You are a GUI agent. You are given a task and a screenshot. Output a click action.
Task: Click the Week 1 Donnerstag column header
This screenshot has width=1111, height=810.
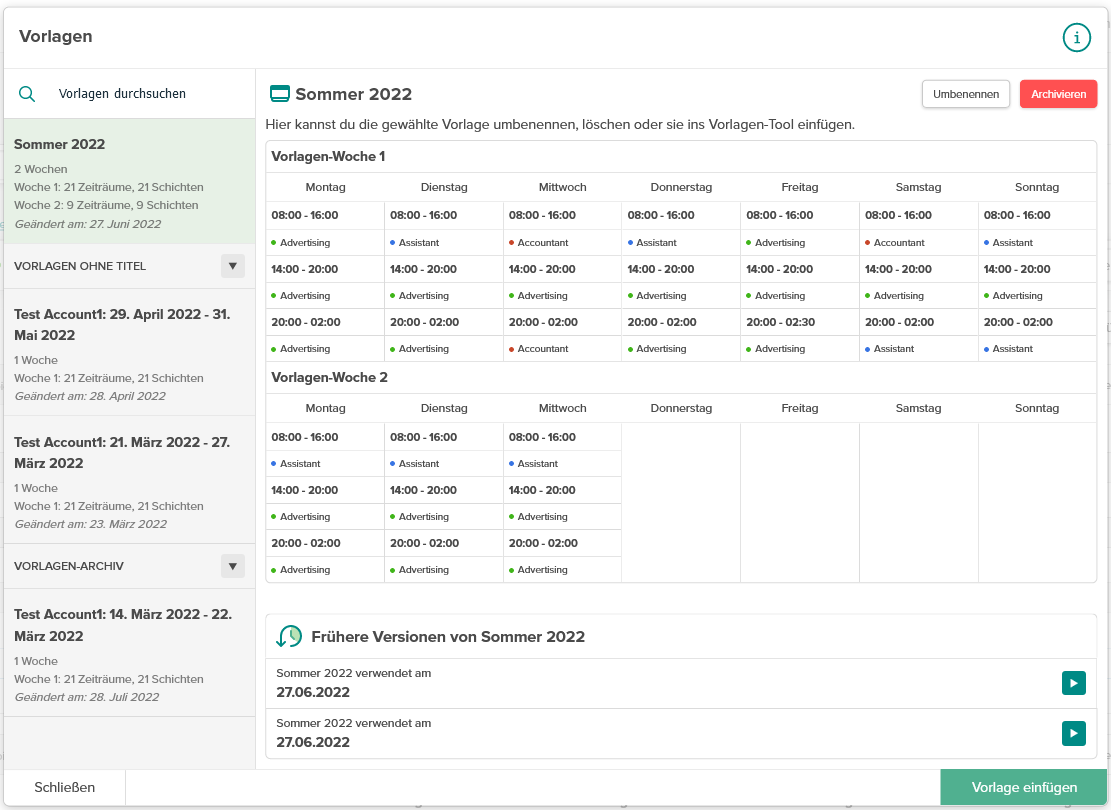(x=681, y=187)
